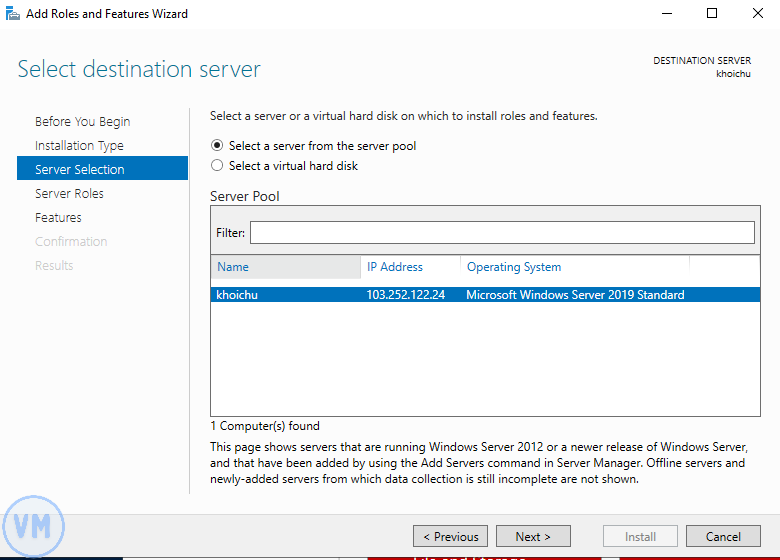
Task: Minimize the wizard window
Action: click(666, 14)
